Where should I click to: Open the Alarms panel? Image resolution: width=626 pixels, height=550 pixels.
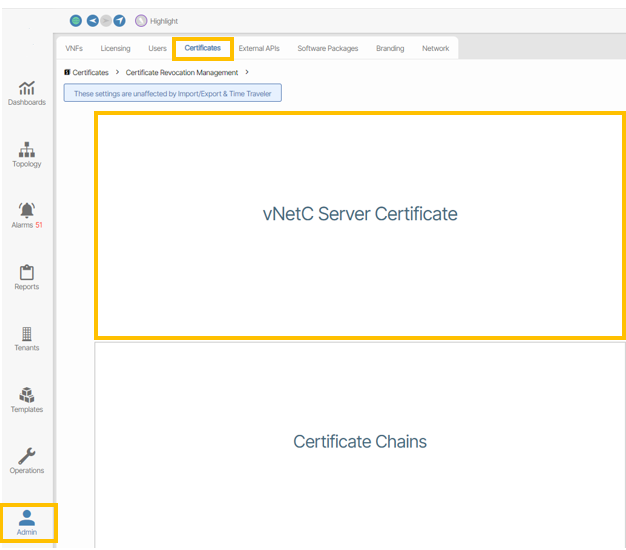pos(27,215)
